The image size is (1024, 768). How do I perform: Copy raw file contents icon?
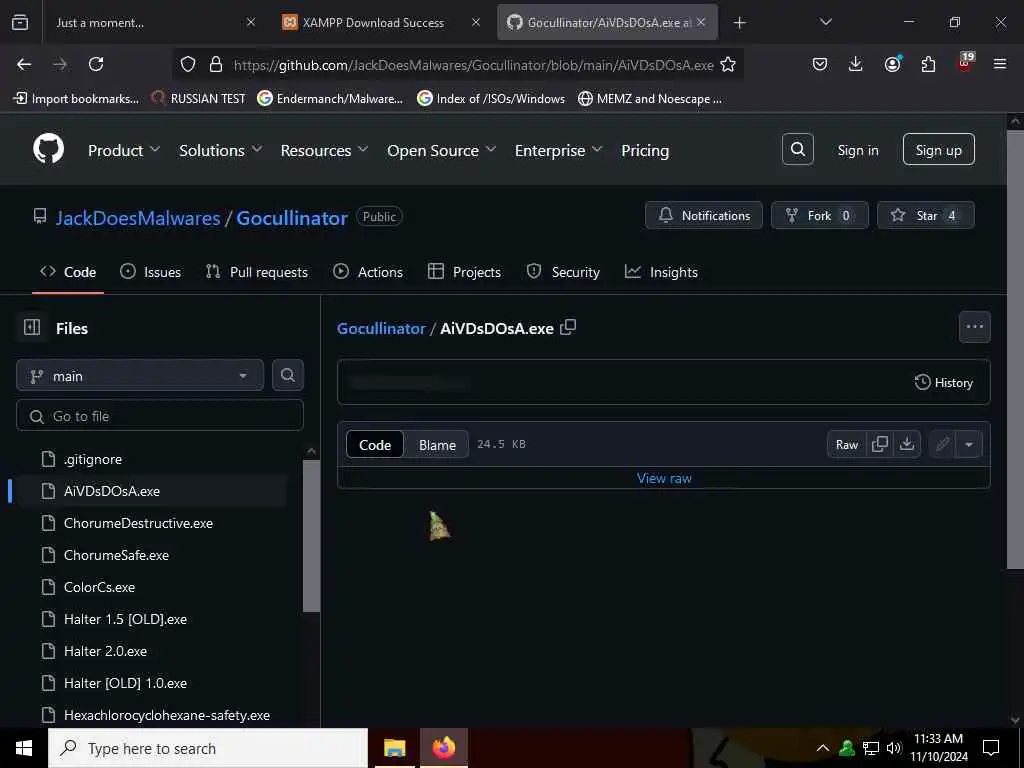click(x=880, y=444)
